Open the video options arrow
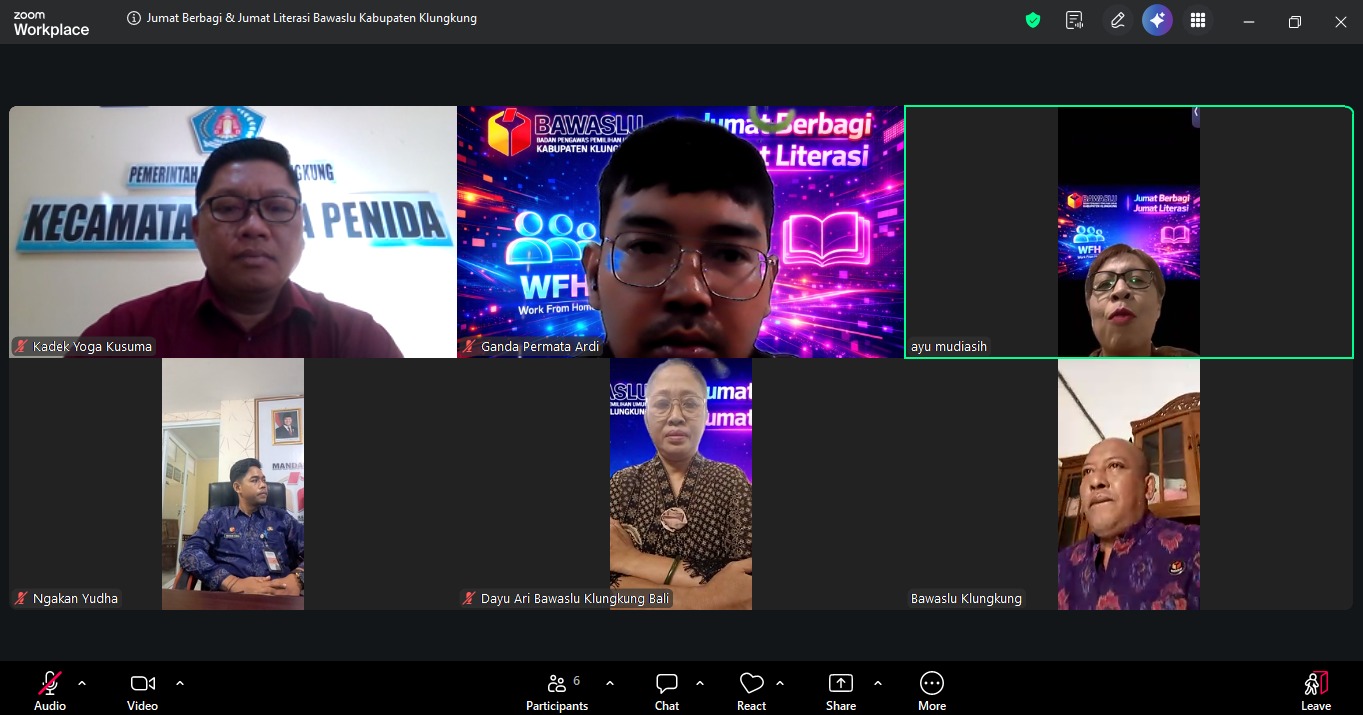1363x715 pixels. point(180,683)
